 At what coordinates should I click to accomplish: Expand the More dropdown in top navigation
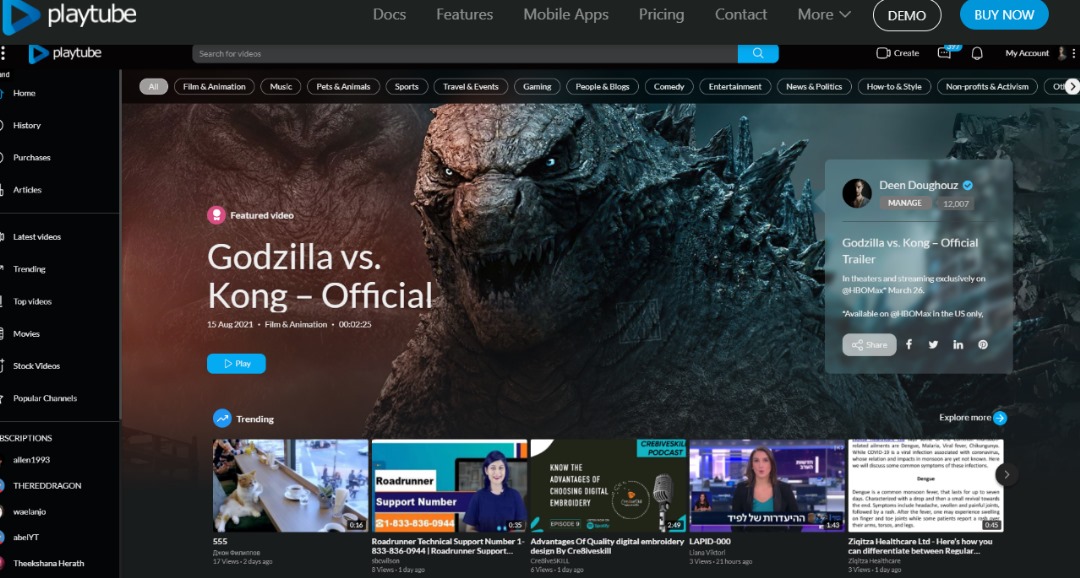824,15
